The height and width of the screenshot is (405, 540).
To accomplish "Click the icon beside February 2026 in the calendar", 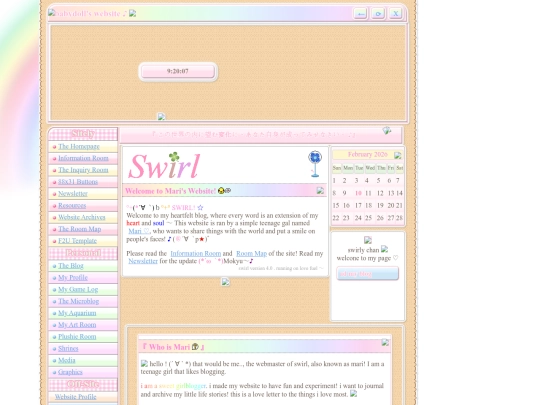I will pos(398,155).
